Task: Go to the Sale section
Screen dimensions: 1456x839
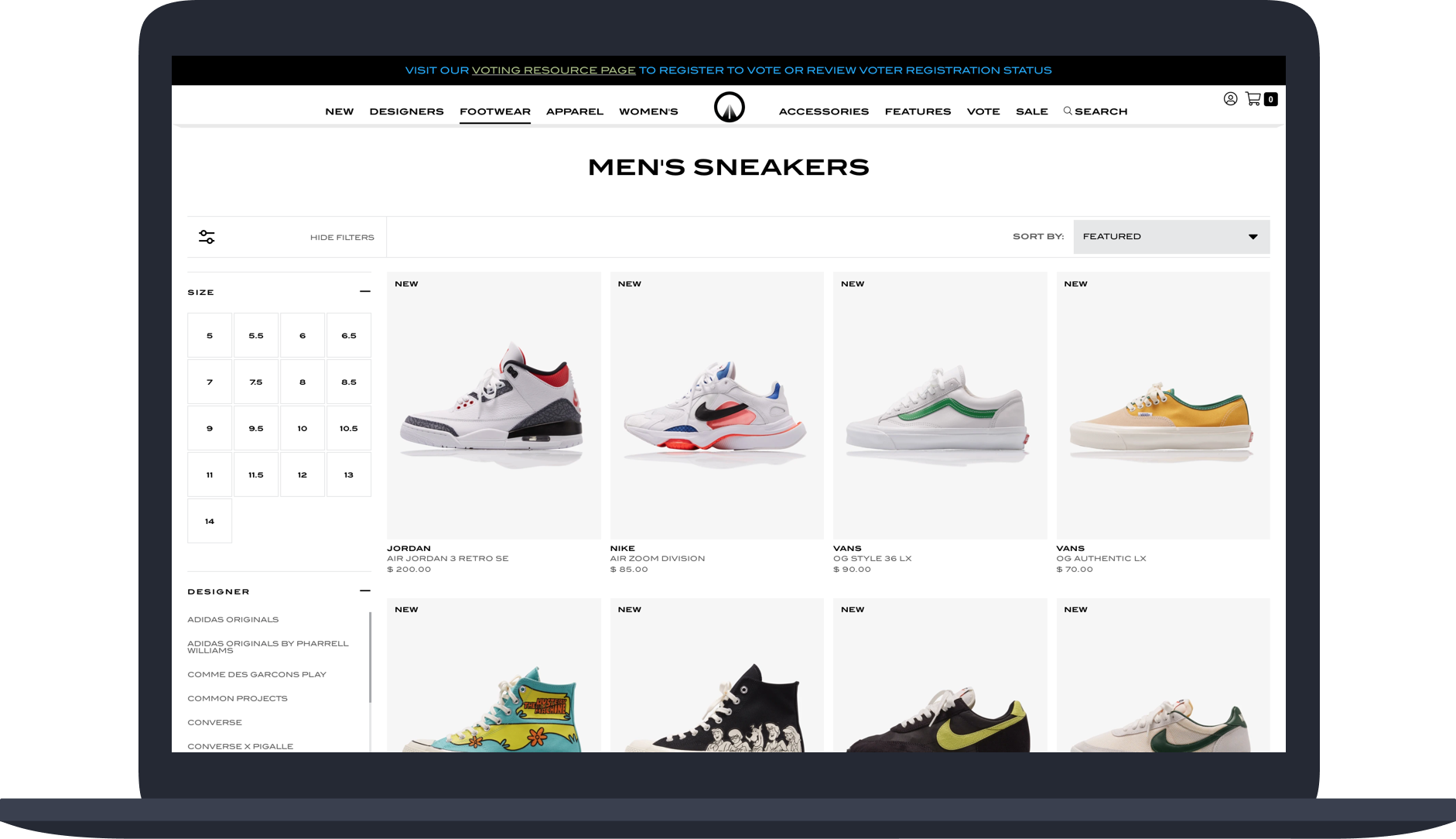Action: click(x=1032, y=111)
